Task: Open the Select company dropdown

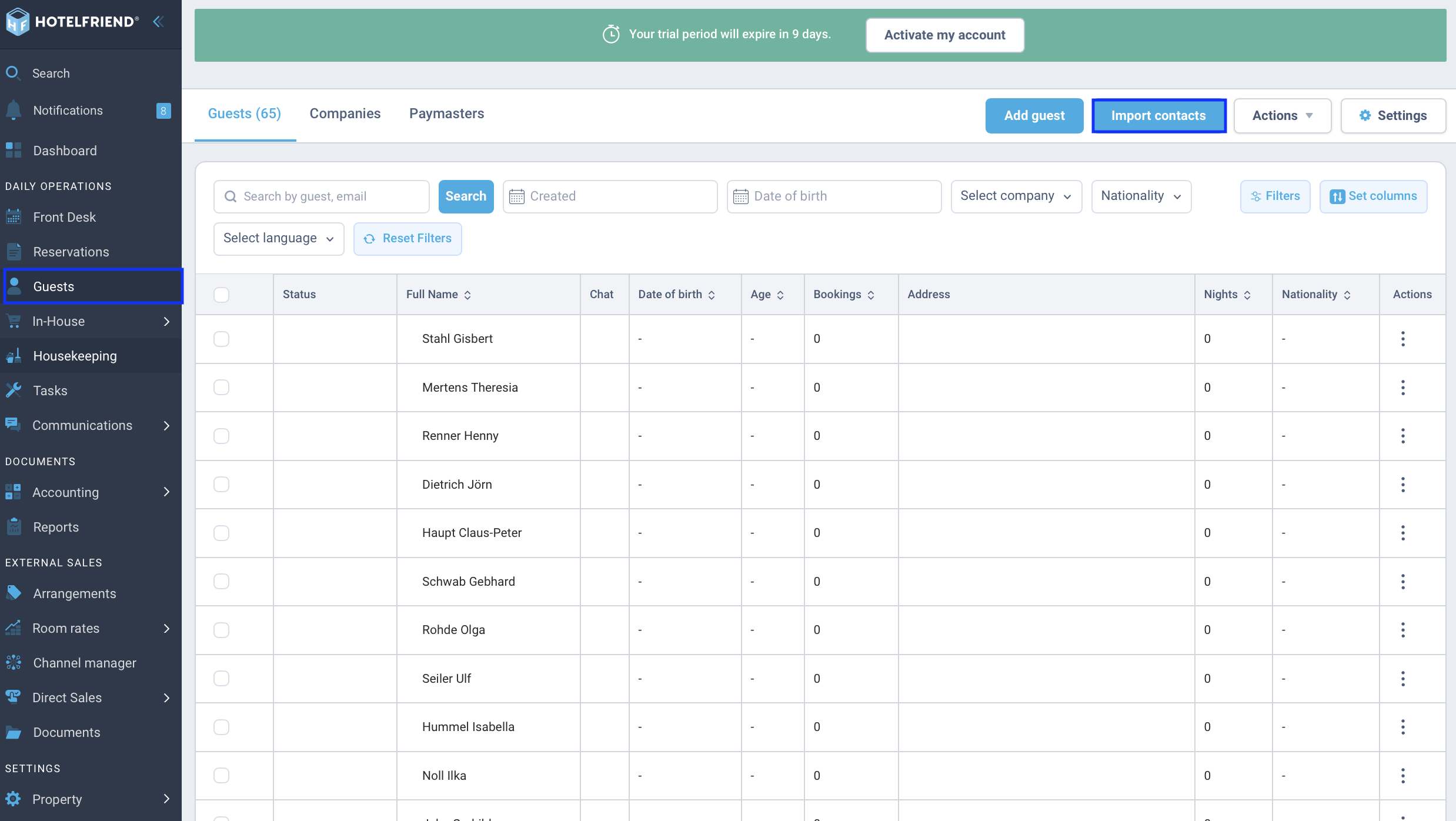Action: (x=1016, y=196)
